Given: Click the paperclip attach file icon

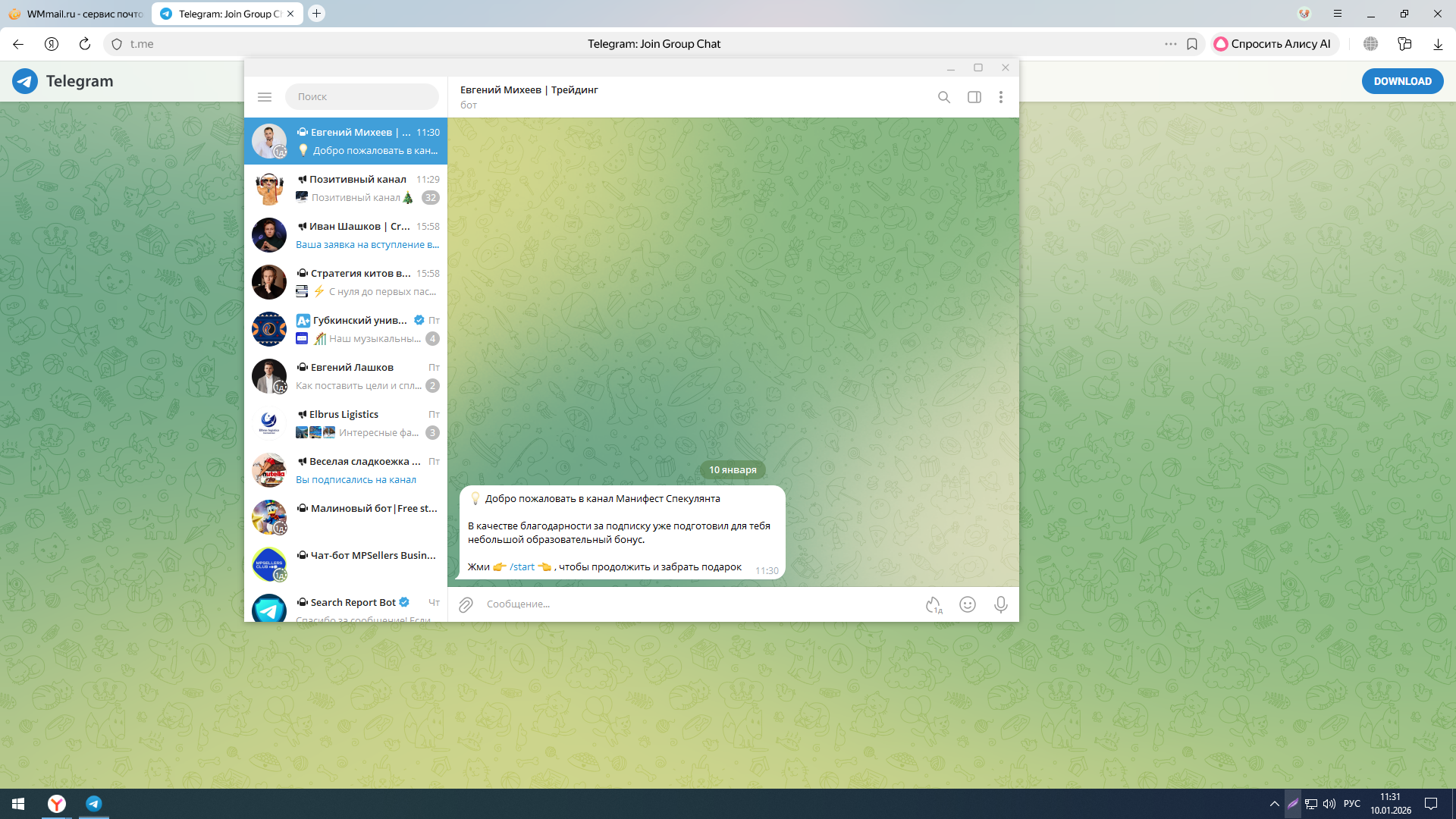Looking at the screenshot, I should 466,604.
